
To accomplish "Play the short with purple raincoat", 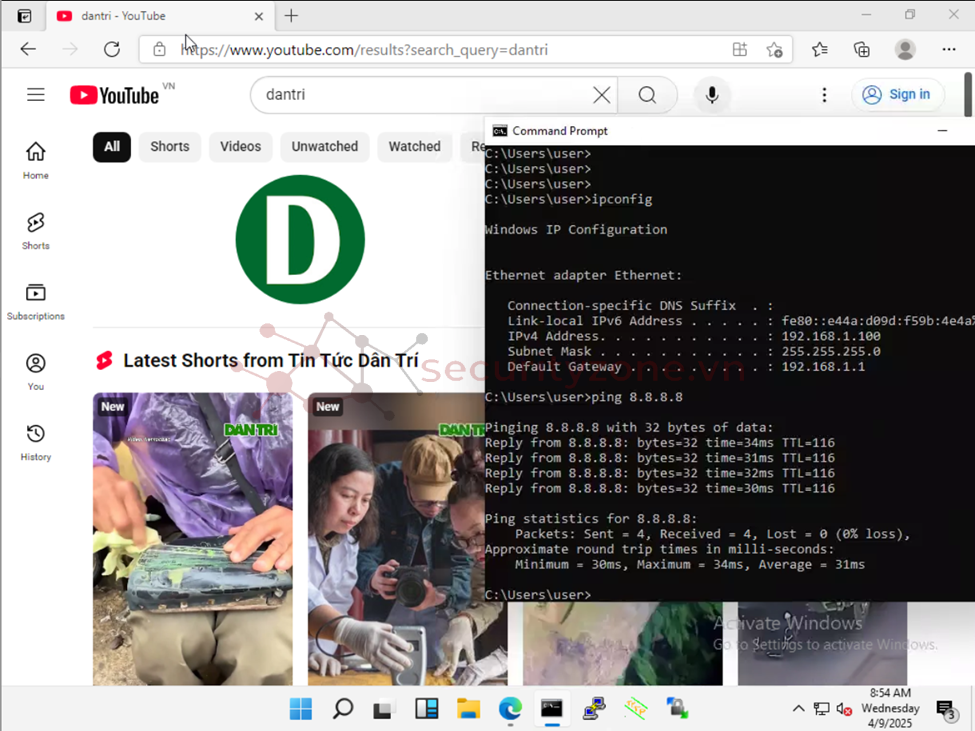I will pos(193,538).
